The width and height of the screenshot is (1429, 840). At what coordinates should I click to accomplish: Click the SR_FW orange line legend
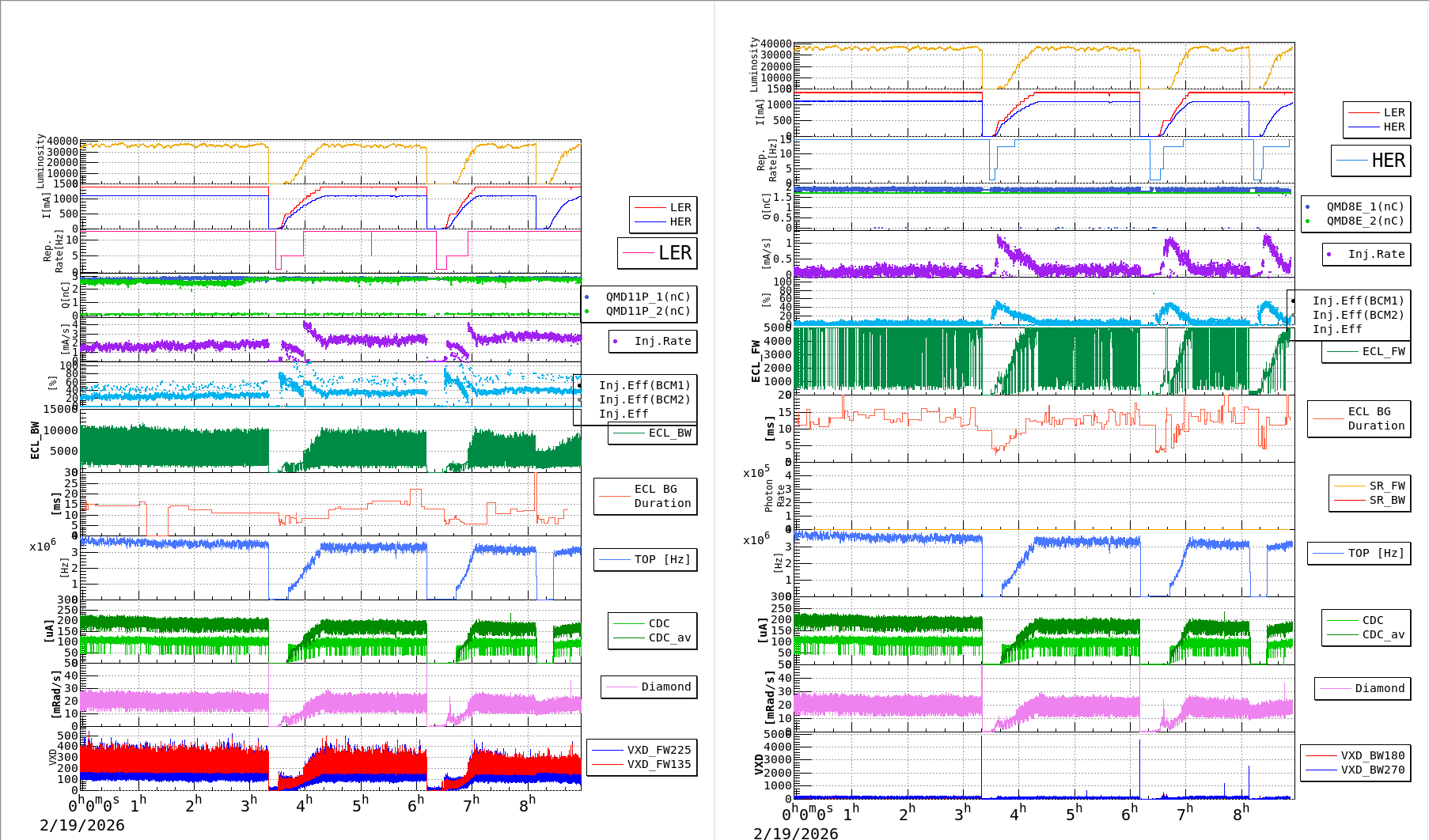click(1370, 486)
